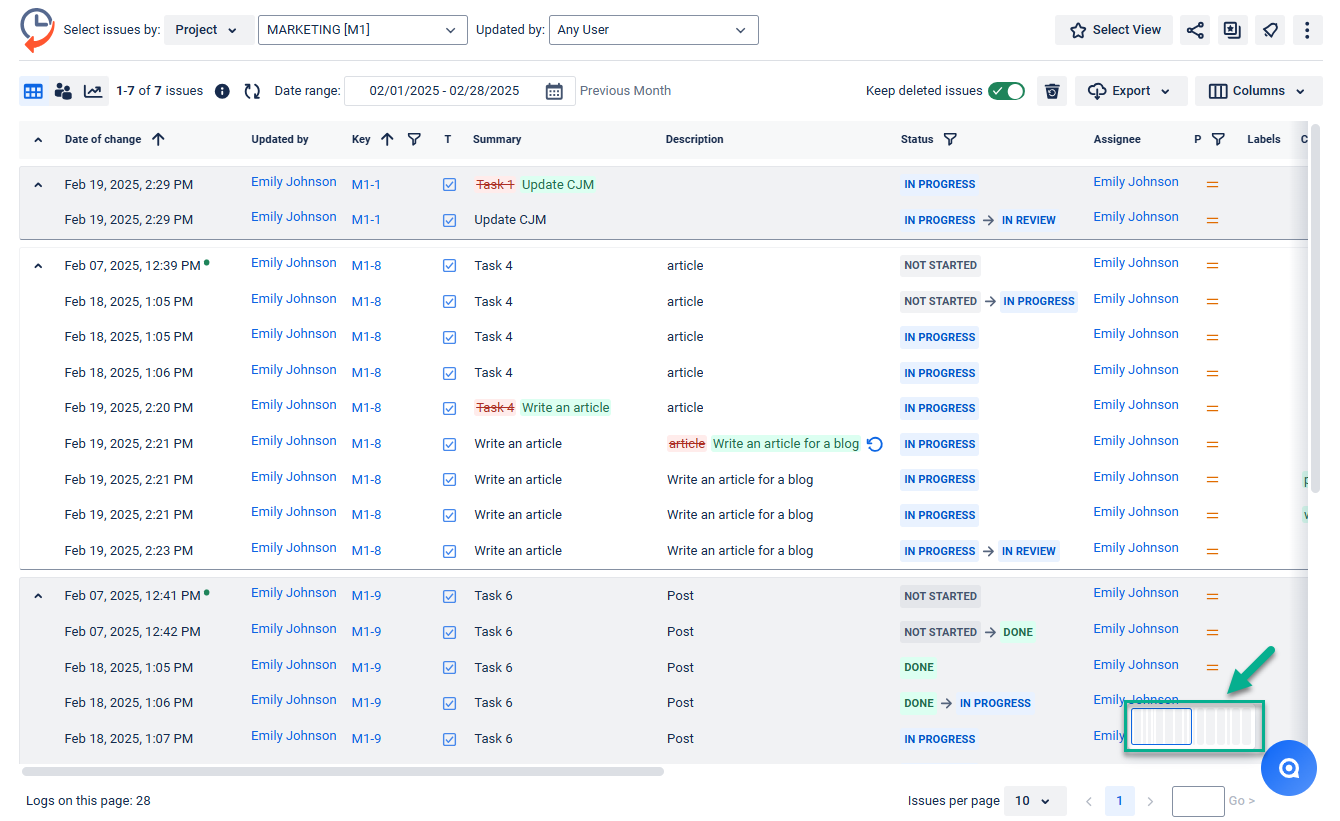Click the delete bin icon near Export
The width and height of the screenshot is (1340, 821).
(1052, 91)
